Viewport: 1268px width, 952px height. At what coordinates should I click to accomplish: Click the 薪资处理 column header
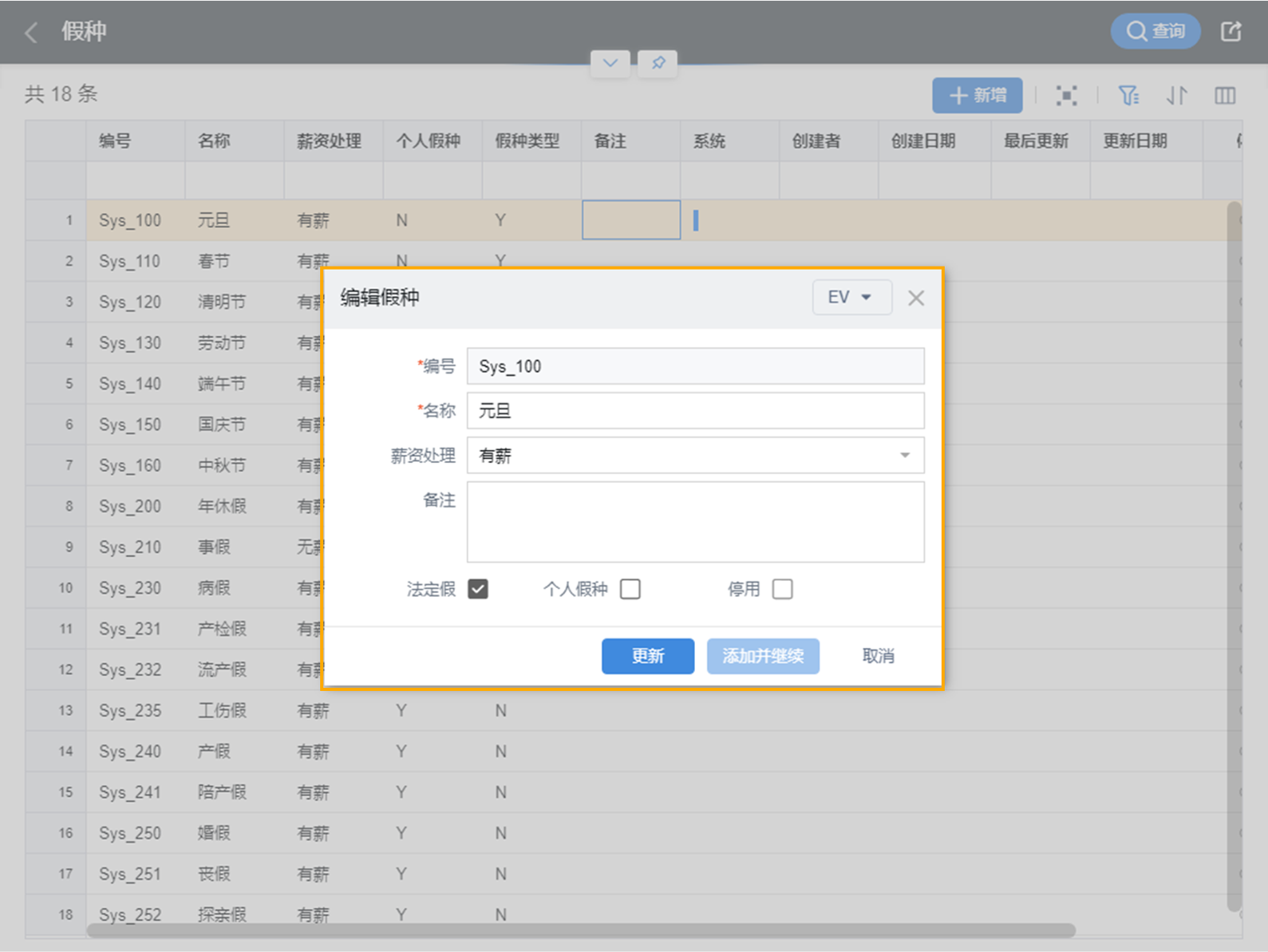(x=334, y=141)
